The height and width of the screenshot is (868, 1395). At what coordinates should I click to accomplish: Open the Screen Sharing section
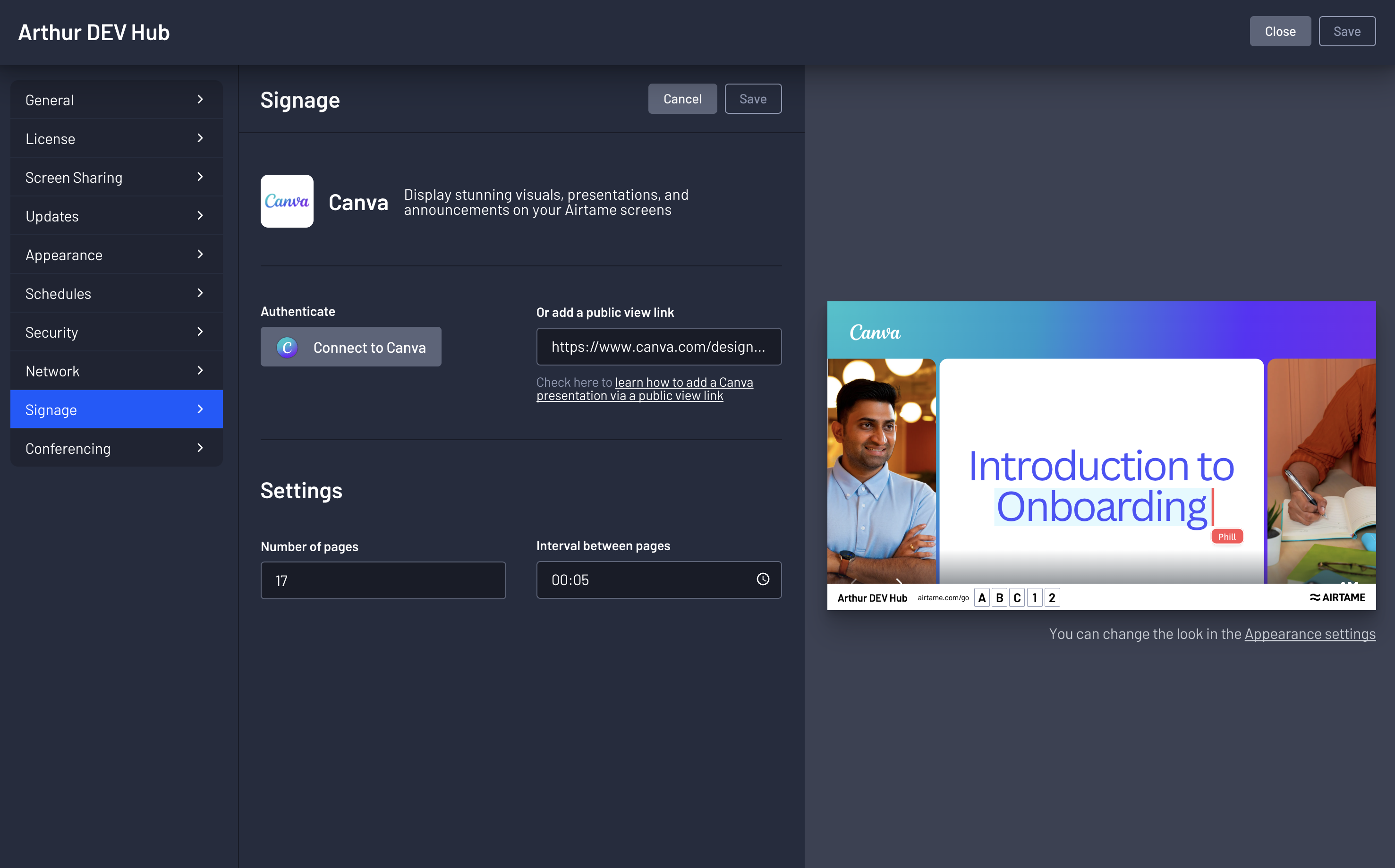pos(117,178)
